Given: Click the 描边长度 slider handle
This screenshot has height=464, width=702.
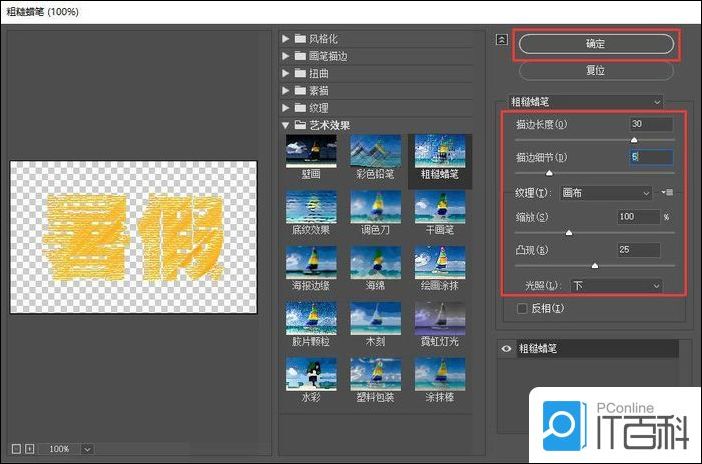Looking at the screenshot, I should click(634, 141).
